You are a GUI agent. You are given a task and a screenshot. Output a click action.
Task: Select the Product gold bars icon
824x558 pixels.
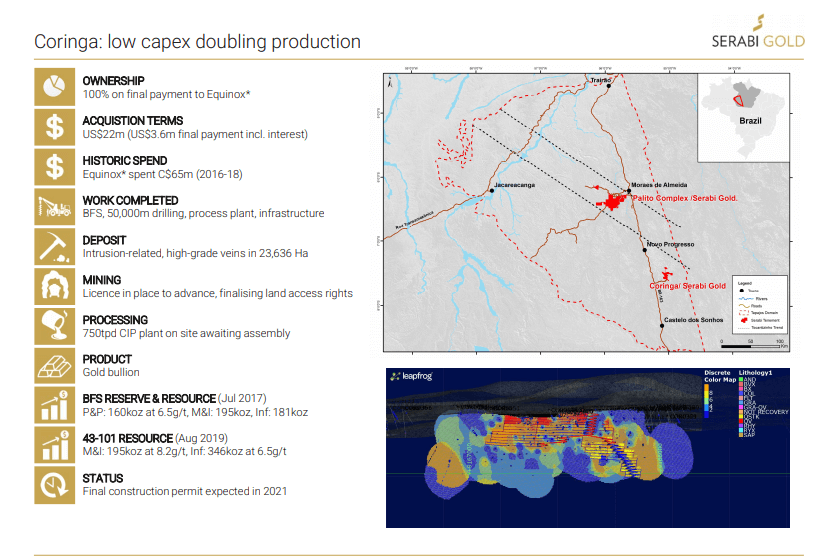tap(55, 366)
